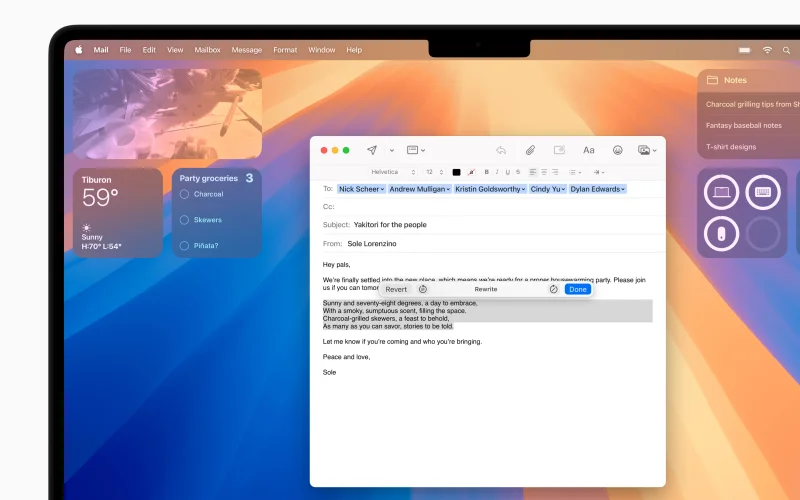Click the reply arrow icon in toolbar

click(501, 150)
